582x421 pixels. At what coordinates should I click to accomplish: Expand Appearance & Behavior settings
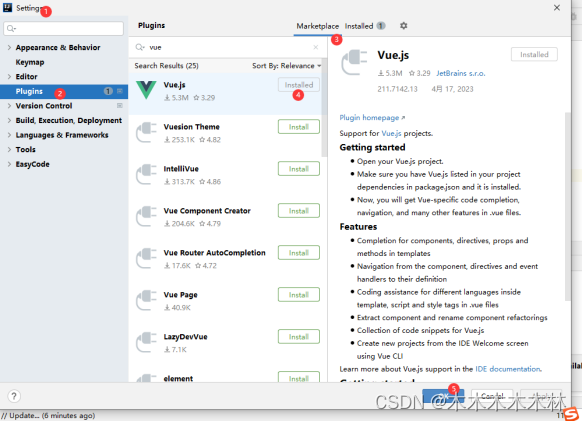click(x=9, y=48)
